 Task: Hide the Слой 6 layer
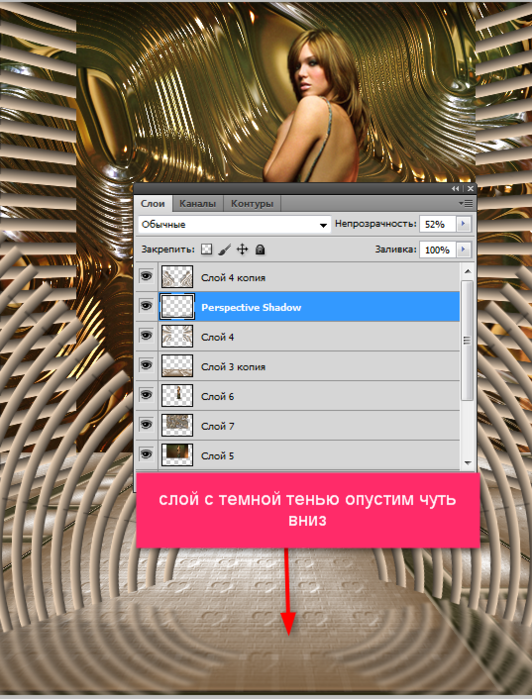click(146, 395)
